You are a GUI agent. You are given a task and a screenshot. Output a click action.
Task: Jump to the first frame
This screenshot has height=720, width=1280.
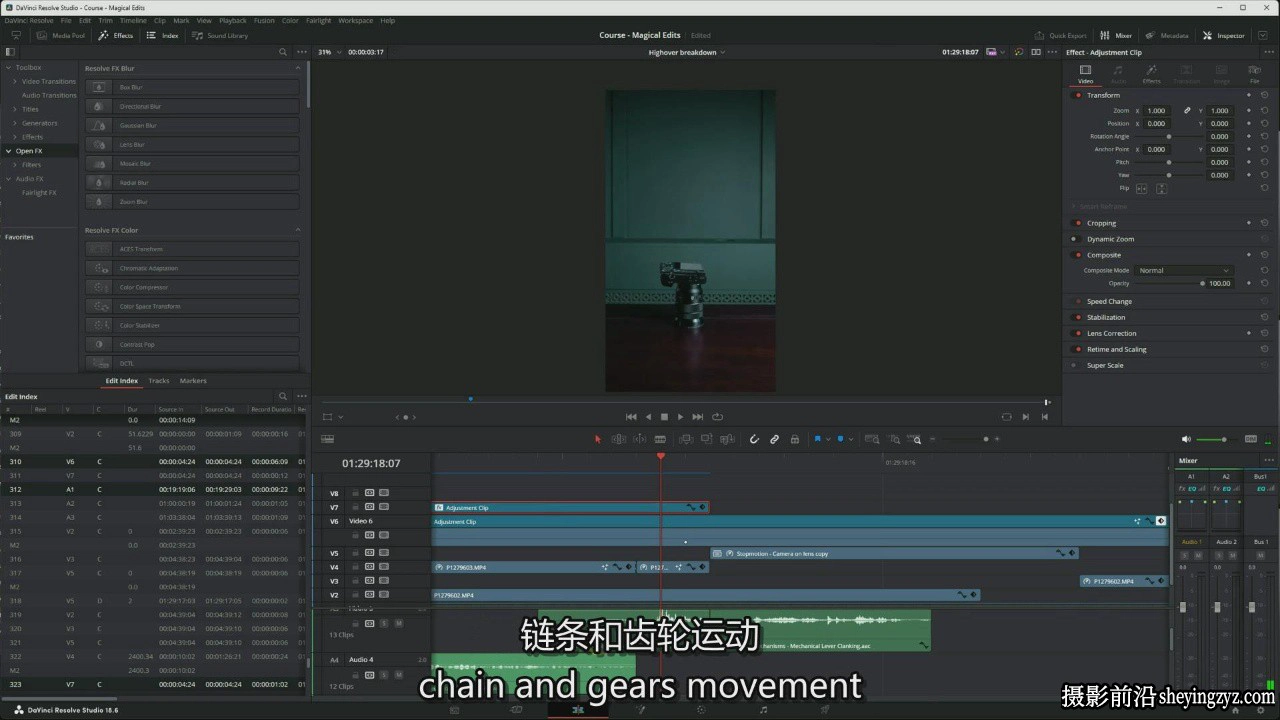tap(631, 416)
